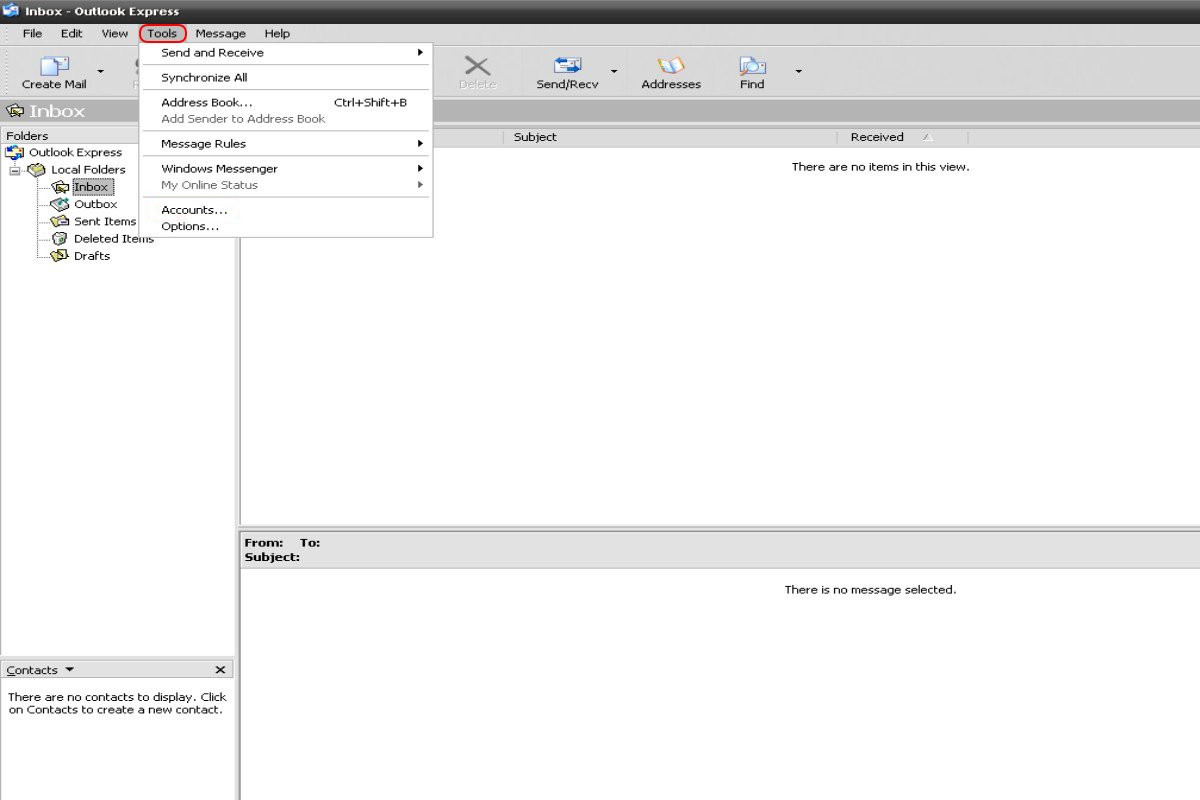This screenshot has width=1200, height=800.
Task: Collapse the Local Folders tree node
Action: click(15, 170)
